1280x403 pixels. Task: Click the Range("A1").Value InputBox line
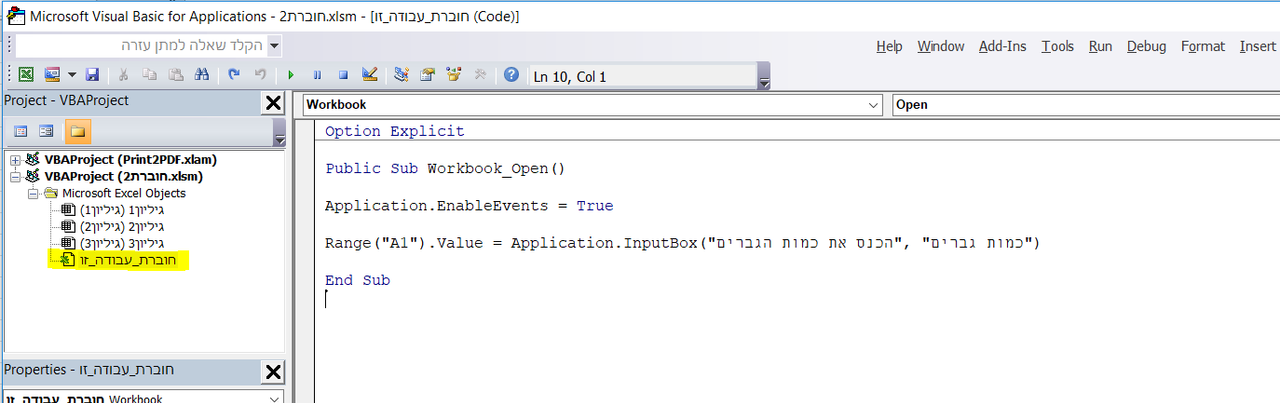(683, 243)
